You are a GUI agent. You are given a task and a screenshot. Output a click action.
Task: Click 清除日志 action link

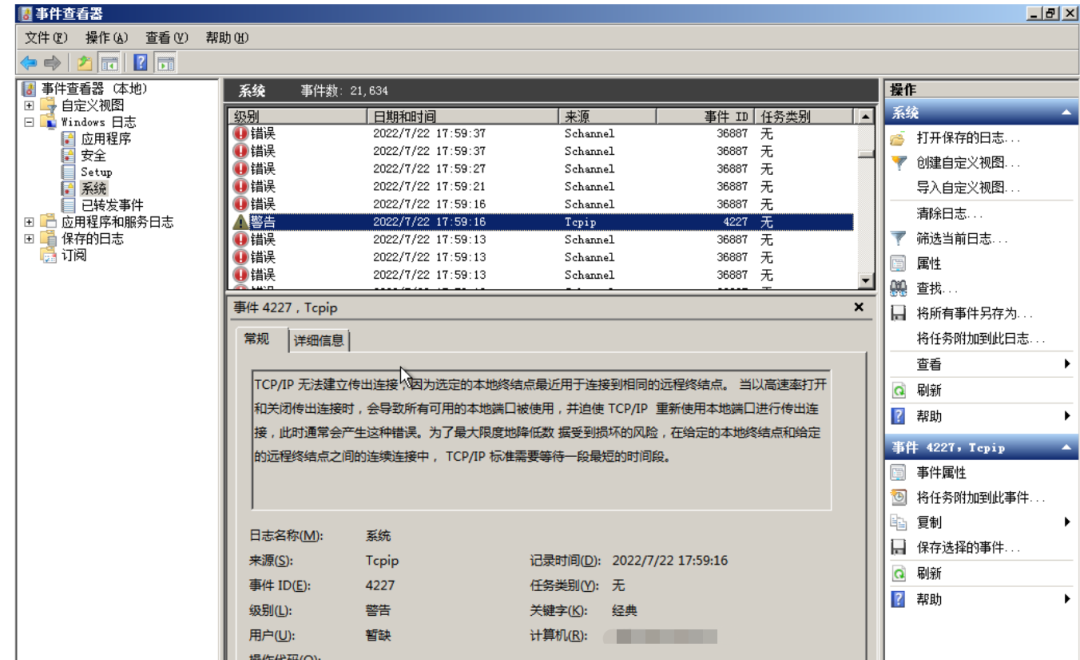click(949, 214)
